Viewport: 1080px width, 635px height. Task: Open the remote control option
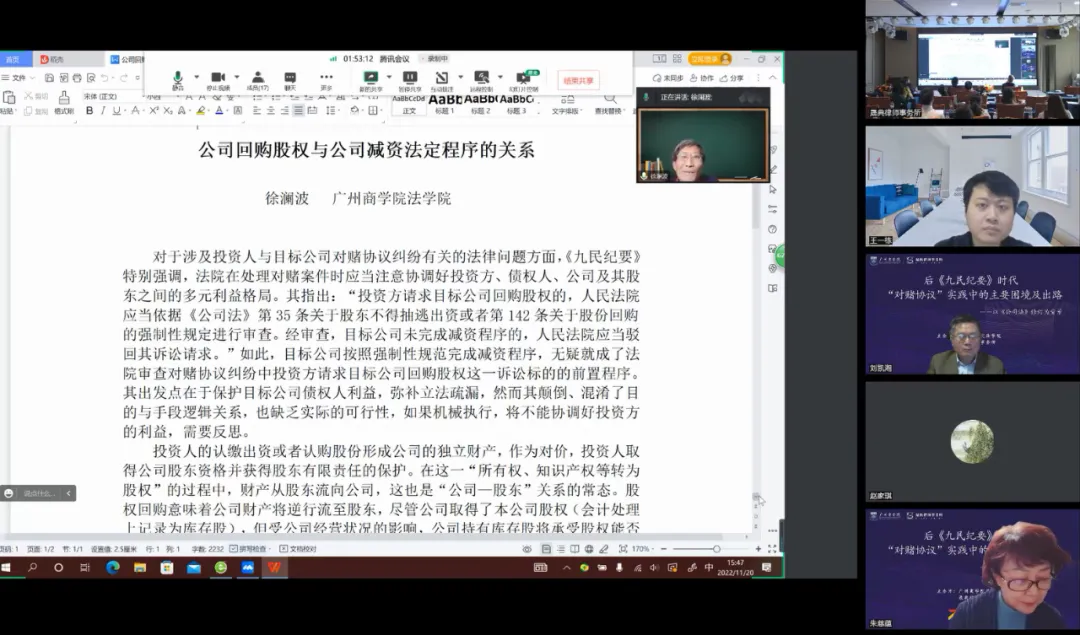click(x=481, y=79)
